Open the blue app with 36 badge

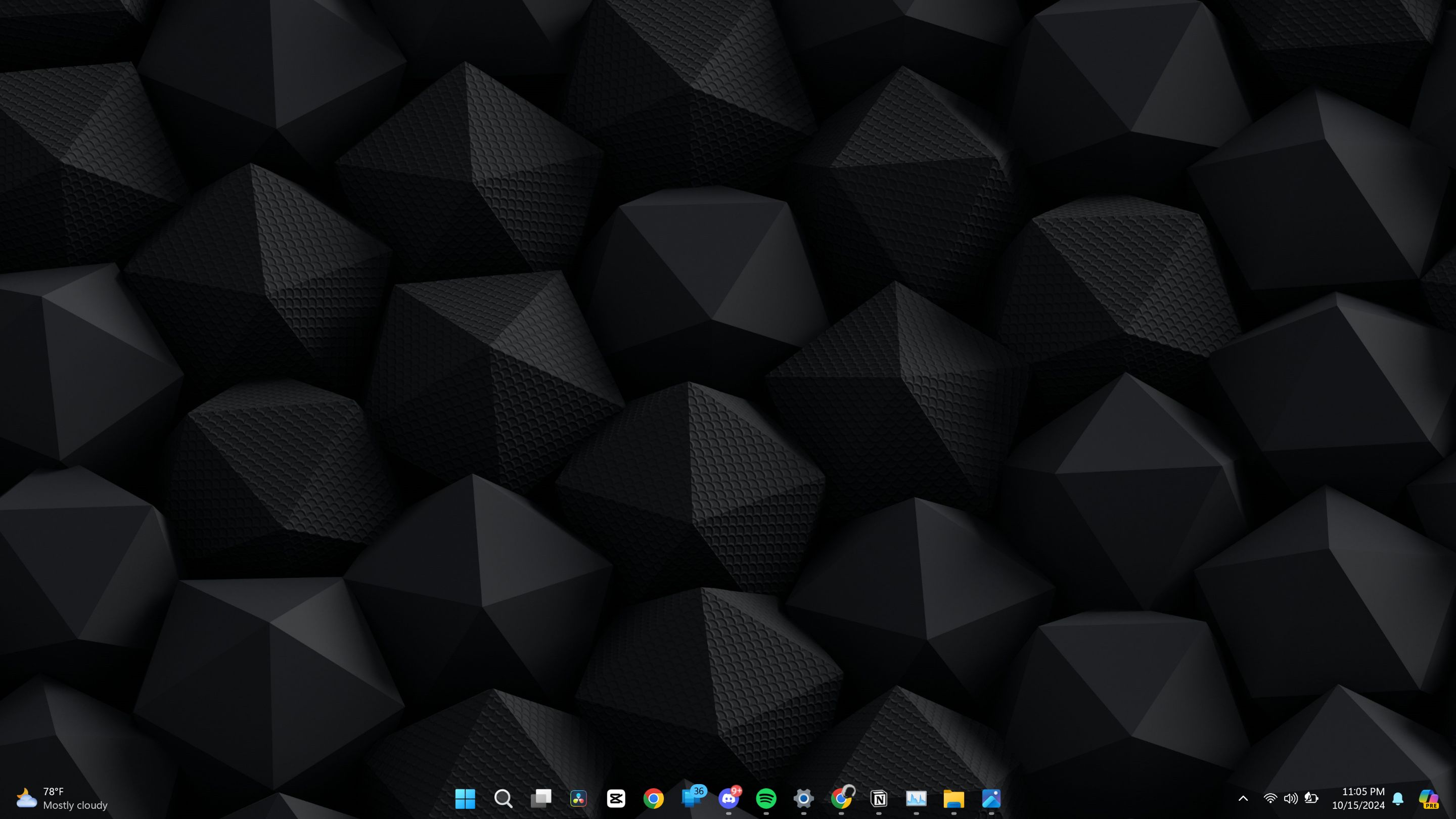coord(693,797)
